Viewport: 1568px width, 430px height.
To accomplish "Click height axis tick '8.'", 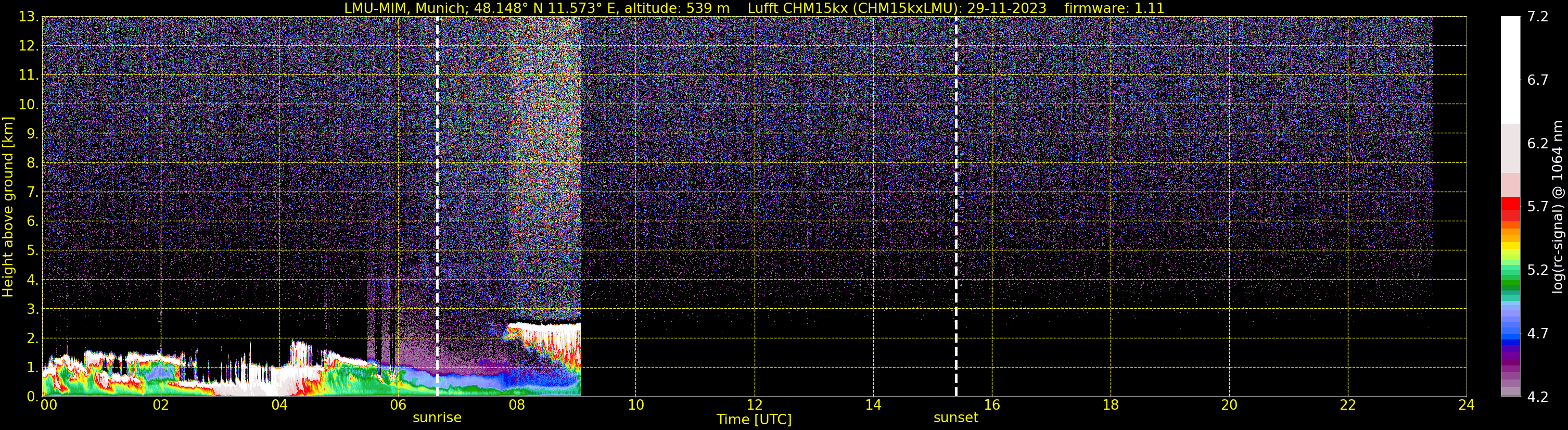I will (x=32, y=162).
